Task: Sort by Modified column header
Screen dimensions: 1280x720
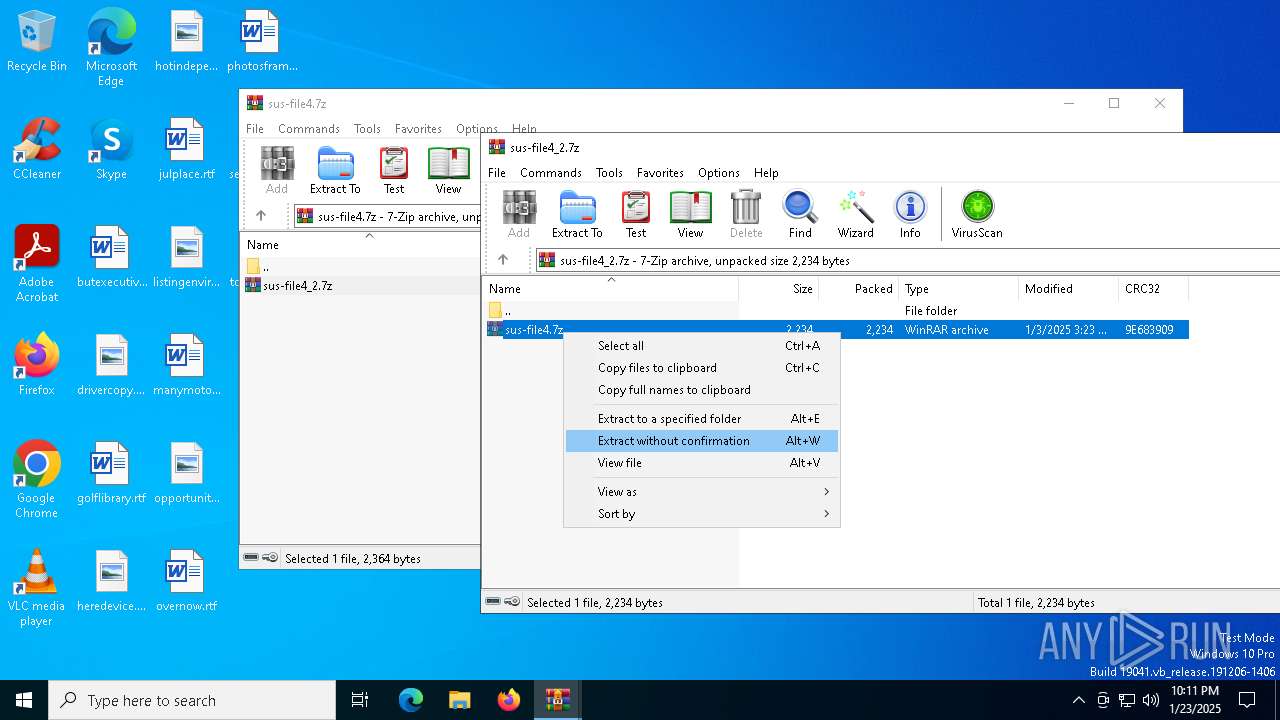Action: tap(1068, 289)
